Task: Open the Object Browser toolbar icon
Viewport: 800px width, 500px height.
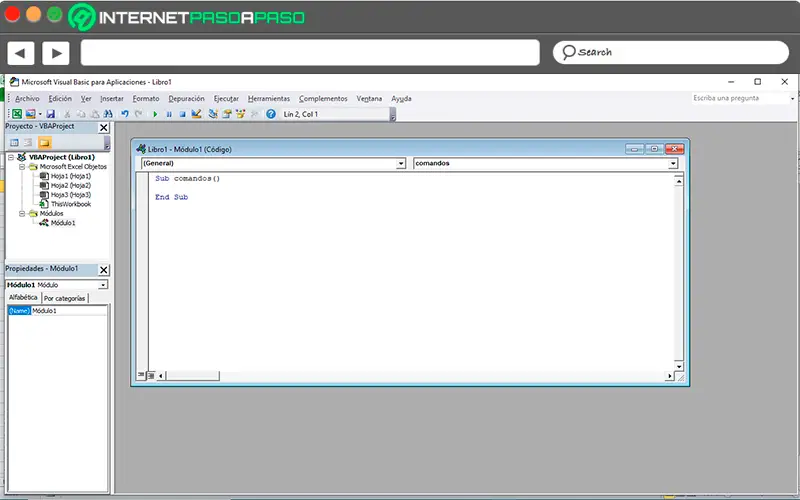Action: click(x=240, y=114)
